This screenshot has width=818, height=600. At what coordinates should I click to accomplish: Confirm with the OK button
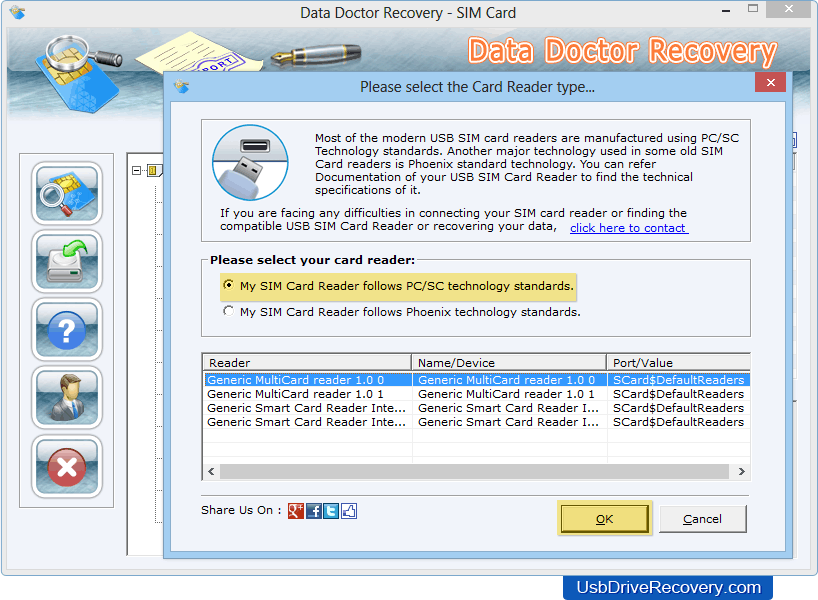tap(605, 519)
